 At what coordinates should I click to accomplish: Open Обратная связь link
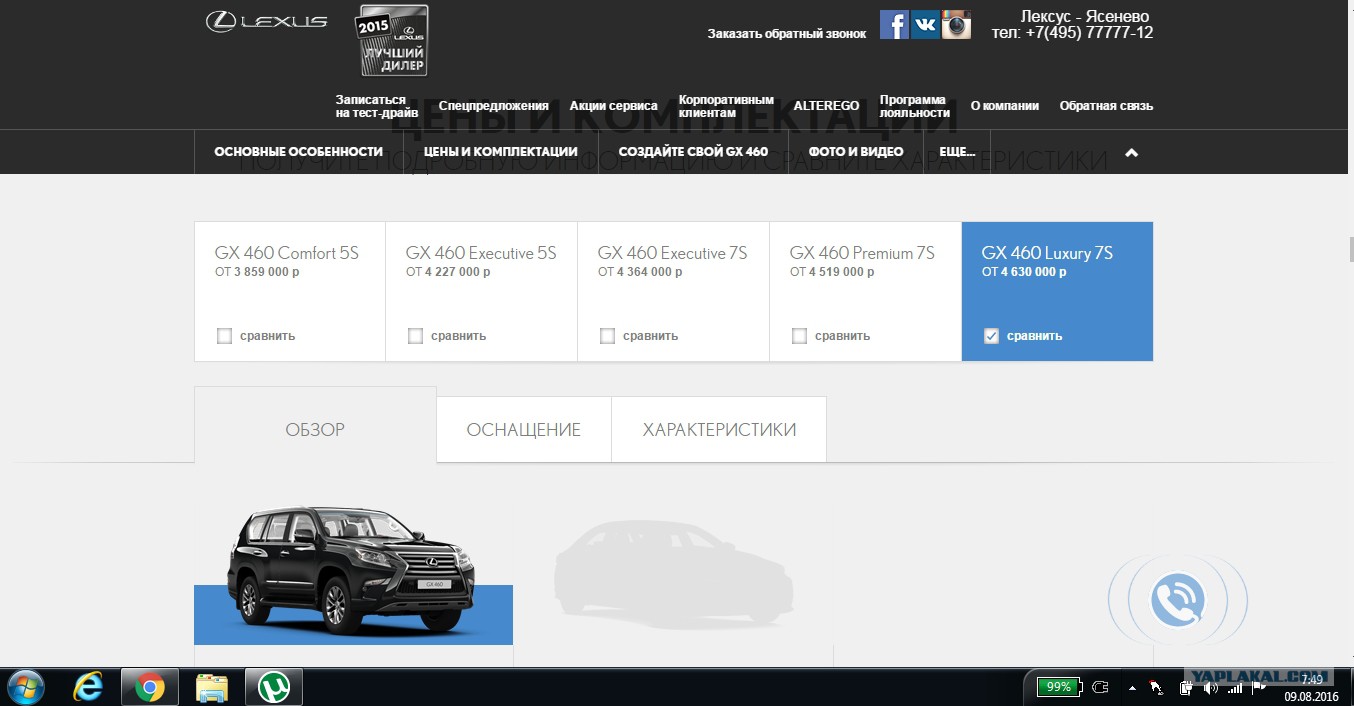pos(1106,106)
